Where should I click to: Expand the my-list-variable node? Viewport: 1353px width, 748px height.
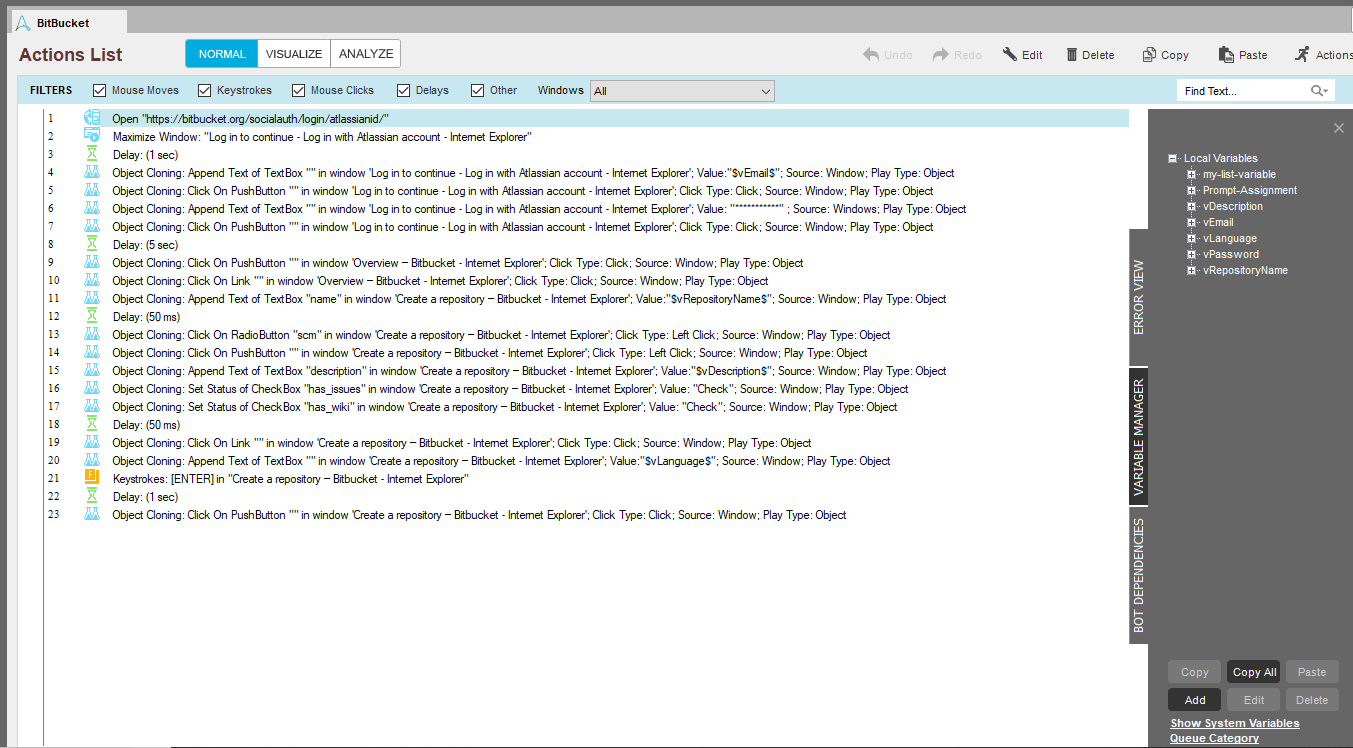(x=1191, y=174)
